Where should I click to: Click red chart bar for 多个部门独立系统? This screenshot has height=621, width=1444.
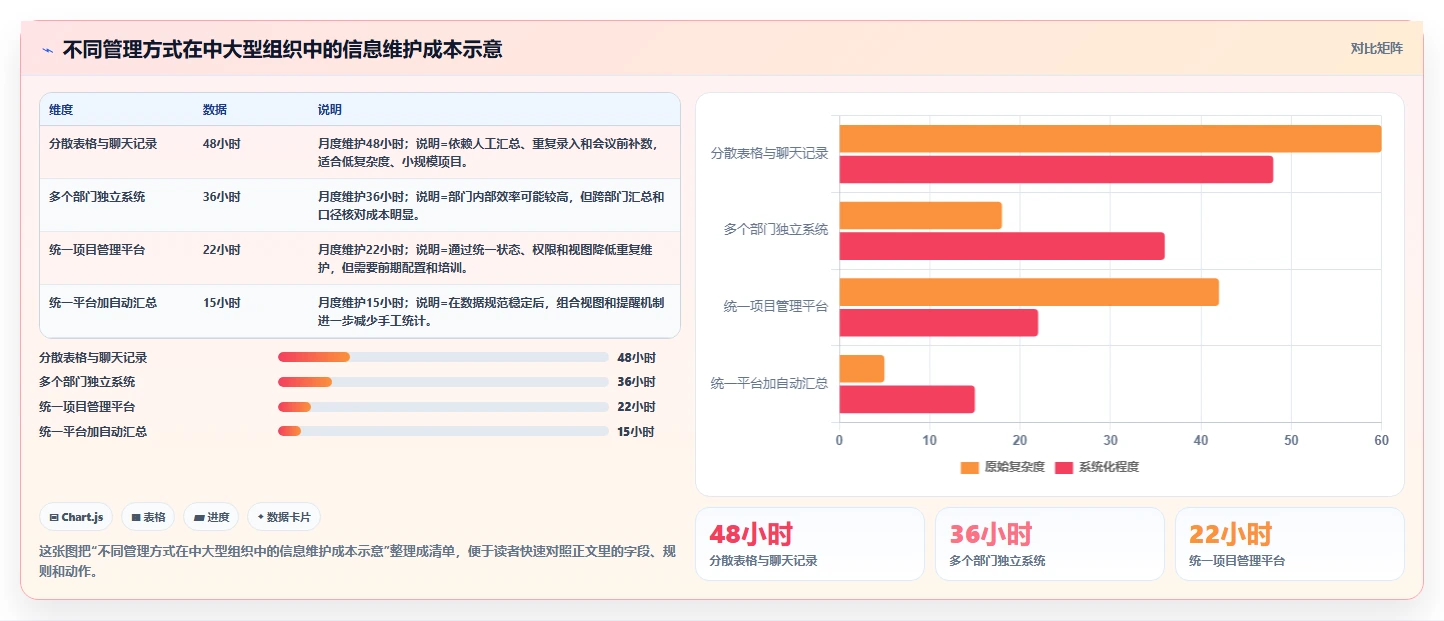pos(1002,246)
